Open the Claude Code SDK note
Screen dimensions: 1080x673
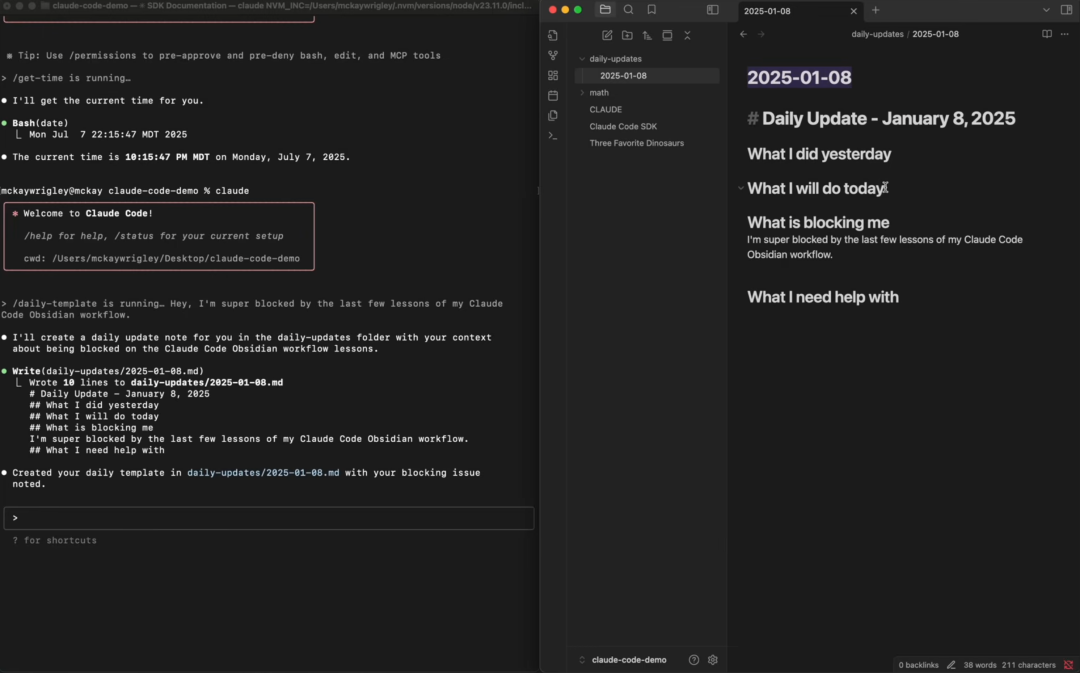(x=623, y=126)
